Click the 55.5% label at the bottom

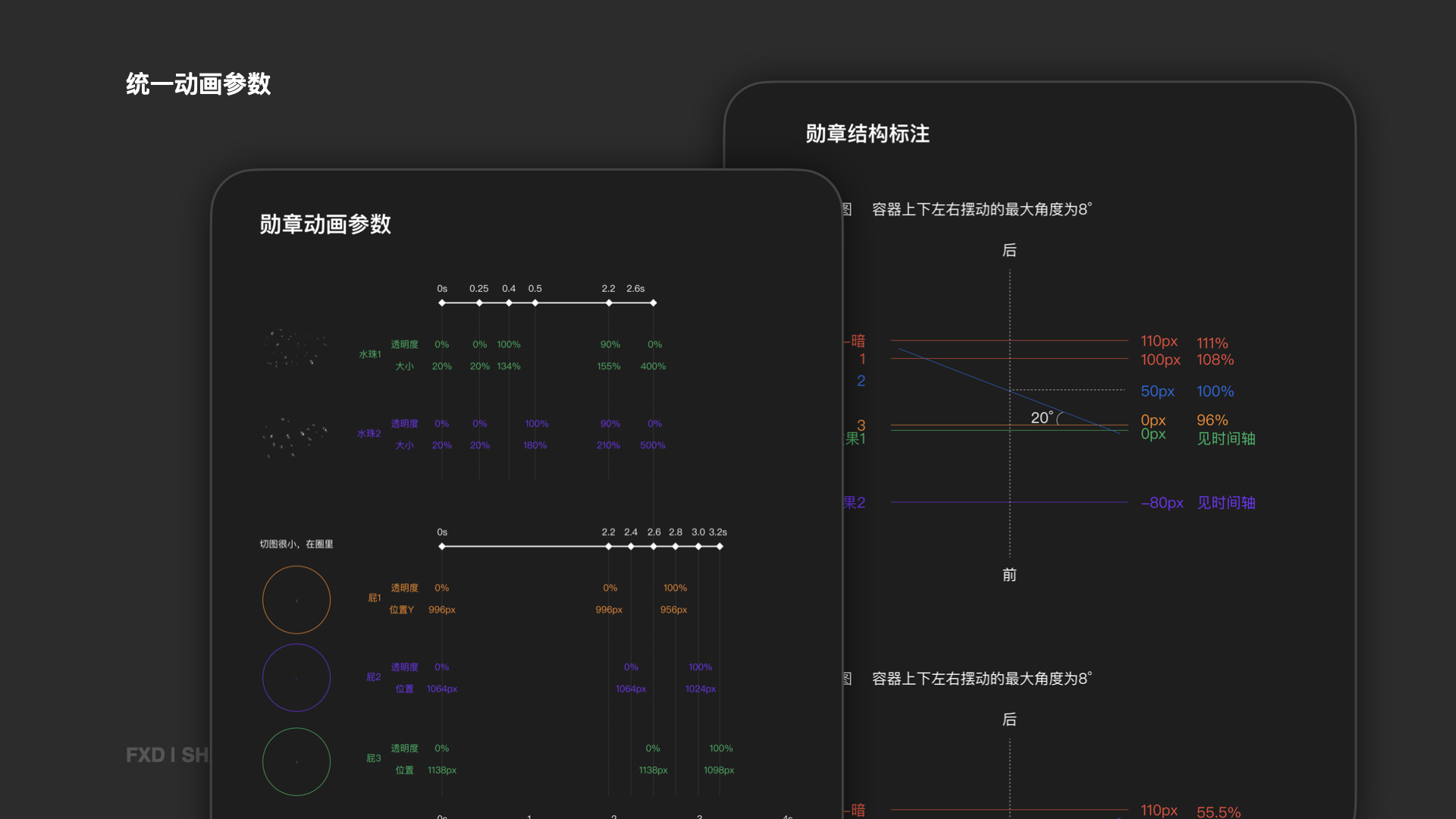(1219, 811)
